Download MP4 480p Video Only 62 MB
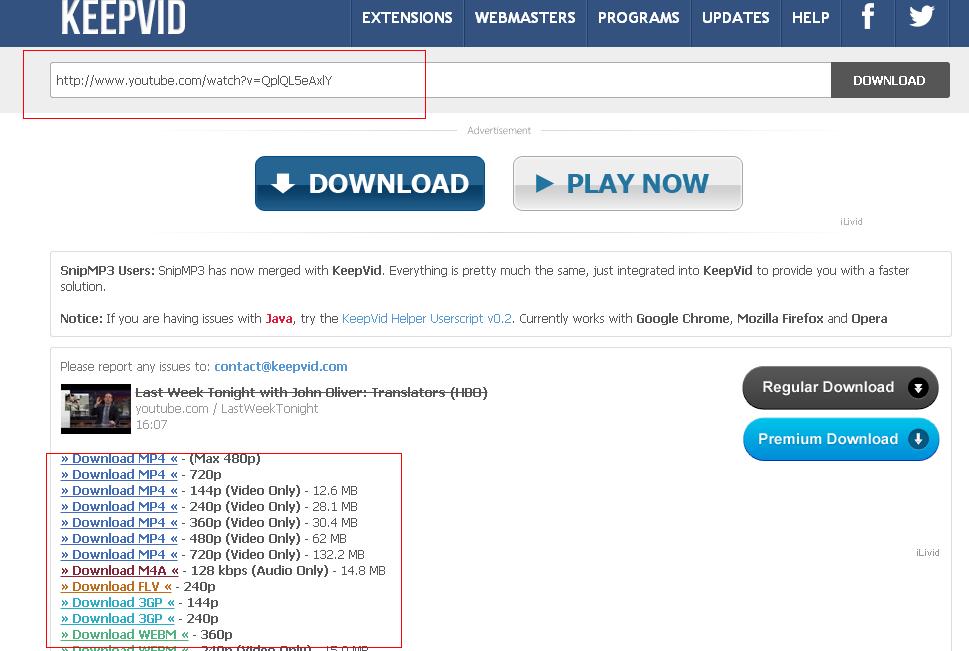The width and height of the screenshot is (969, 651). point(119,539)
